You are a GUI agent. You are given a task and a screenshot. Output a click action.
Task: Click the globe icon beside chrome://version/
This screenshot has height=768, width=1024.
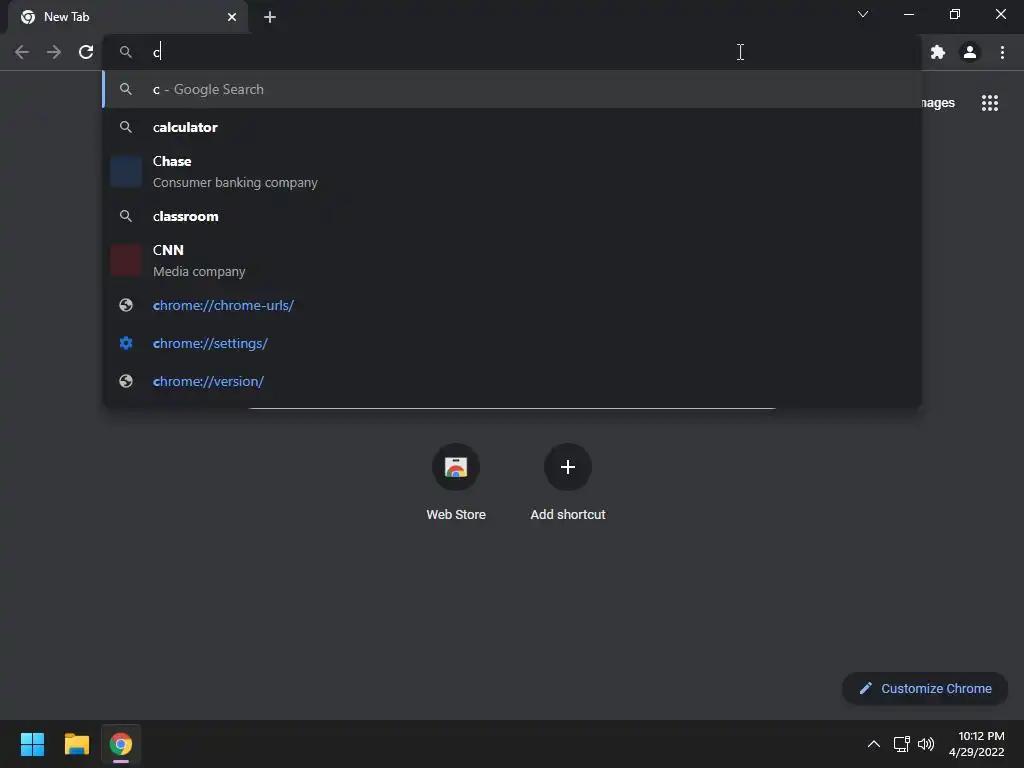click(126, 381)
